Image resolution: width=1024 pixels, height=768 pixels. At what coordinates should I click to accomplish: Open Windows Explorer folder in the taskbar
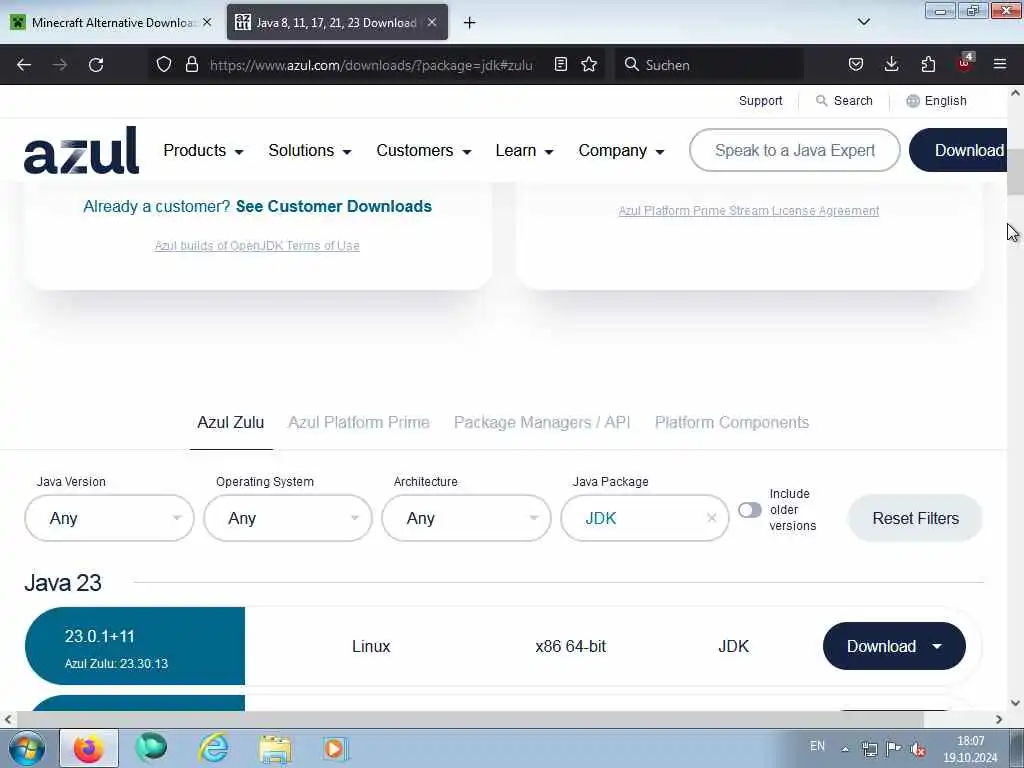(275, 748)
